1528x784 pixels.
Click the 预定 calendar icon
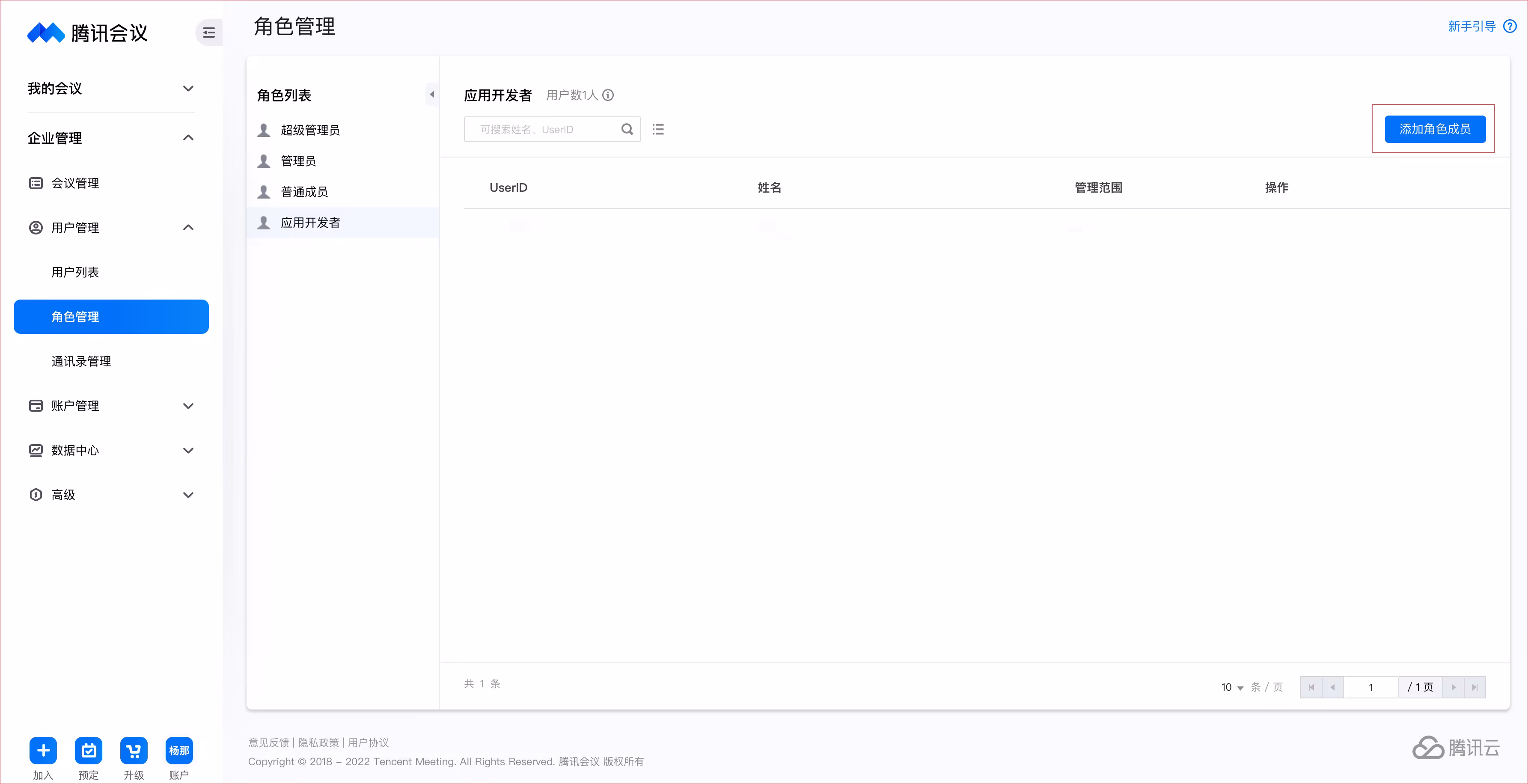pos(88,751)
